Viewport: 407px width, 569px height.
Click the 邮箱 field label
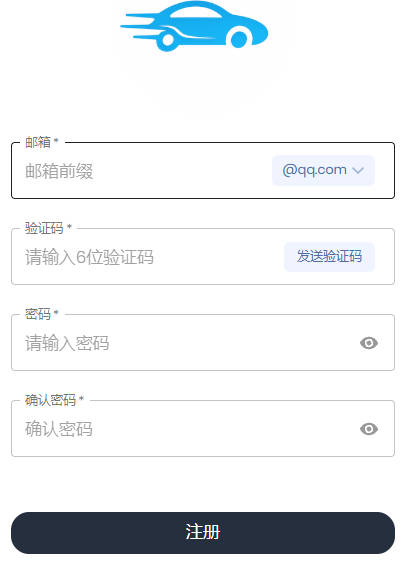pyautogui.click(x=37, y=142)
